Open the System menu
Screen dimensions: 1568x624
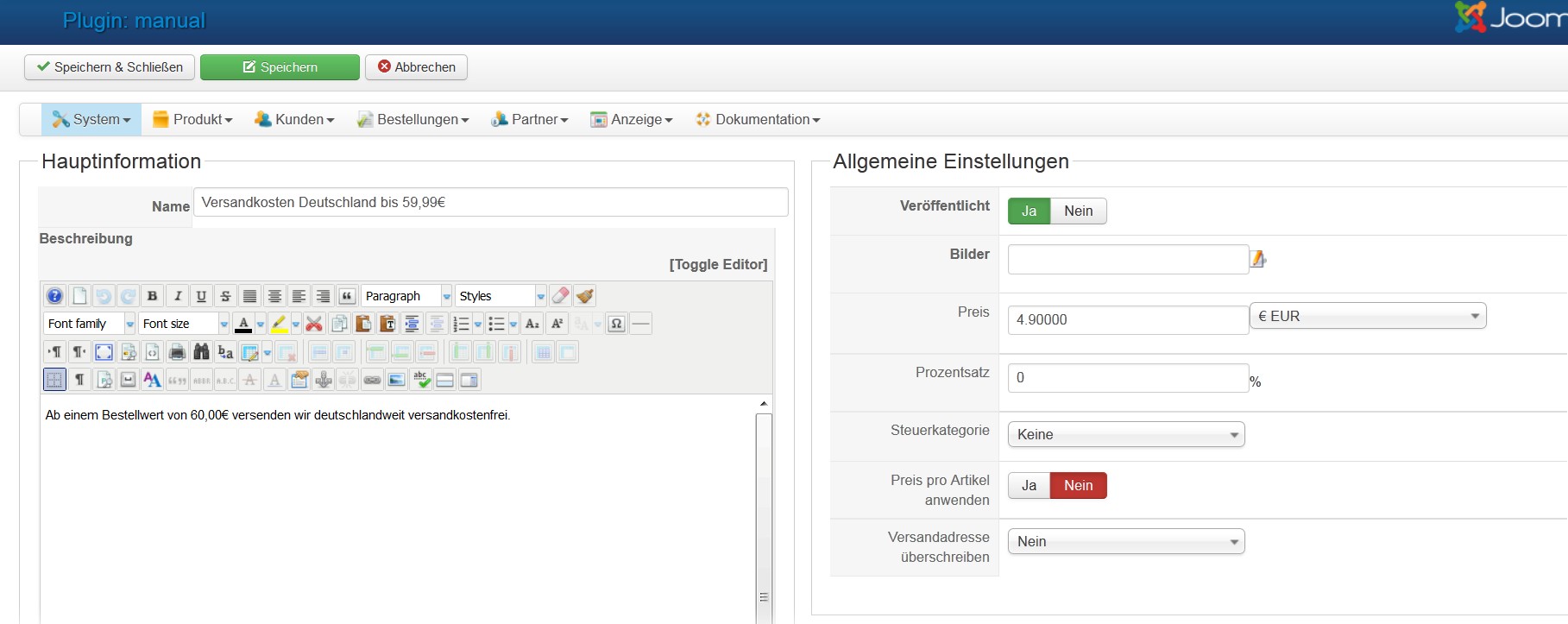coord(91,120)
